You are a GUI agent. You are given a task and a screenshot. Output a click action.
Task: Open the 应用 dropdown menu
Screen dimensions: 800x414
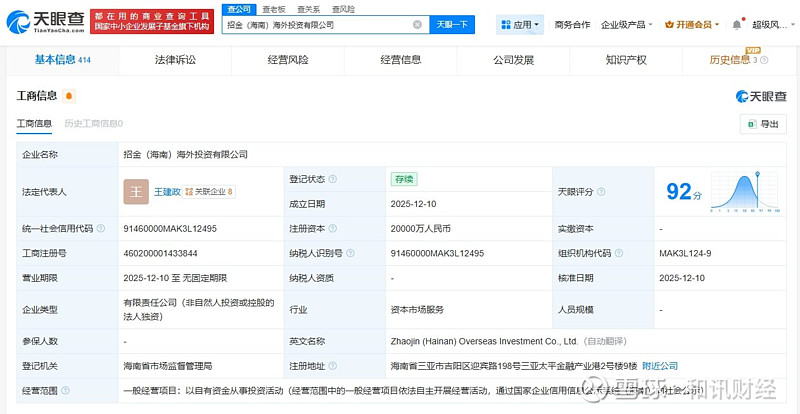point(521,24)
